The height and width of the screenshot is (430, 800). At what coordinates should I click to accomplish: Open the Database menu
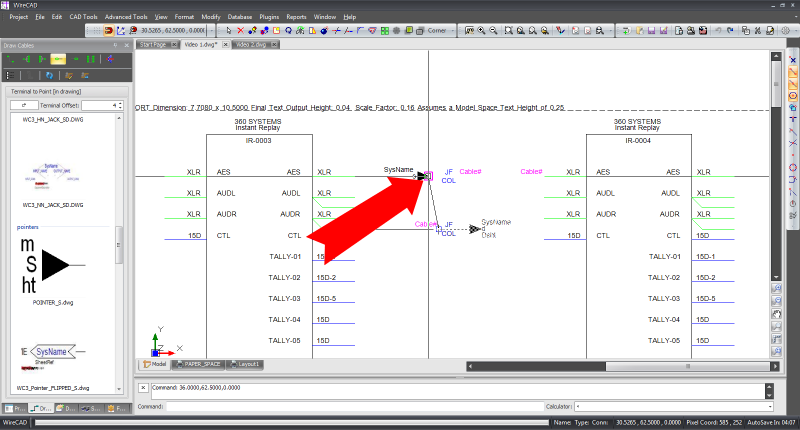[x=240, y=17]
